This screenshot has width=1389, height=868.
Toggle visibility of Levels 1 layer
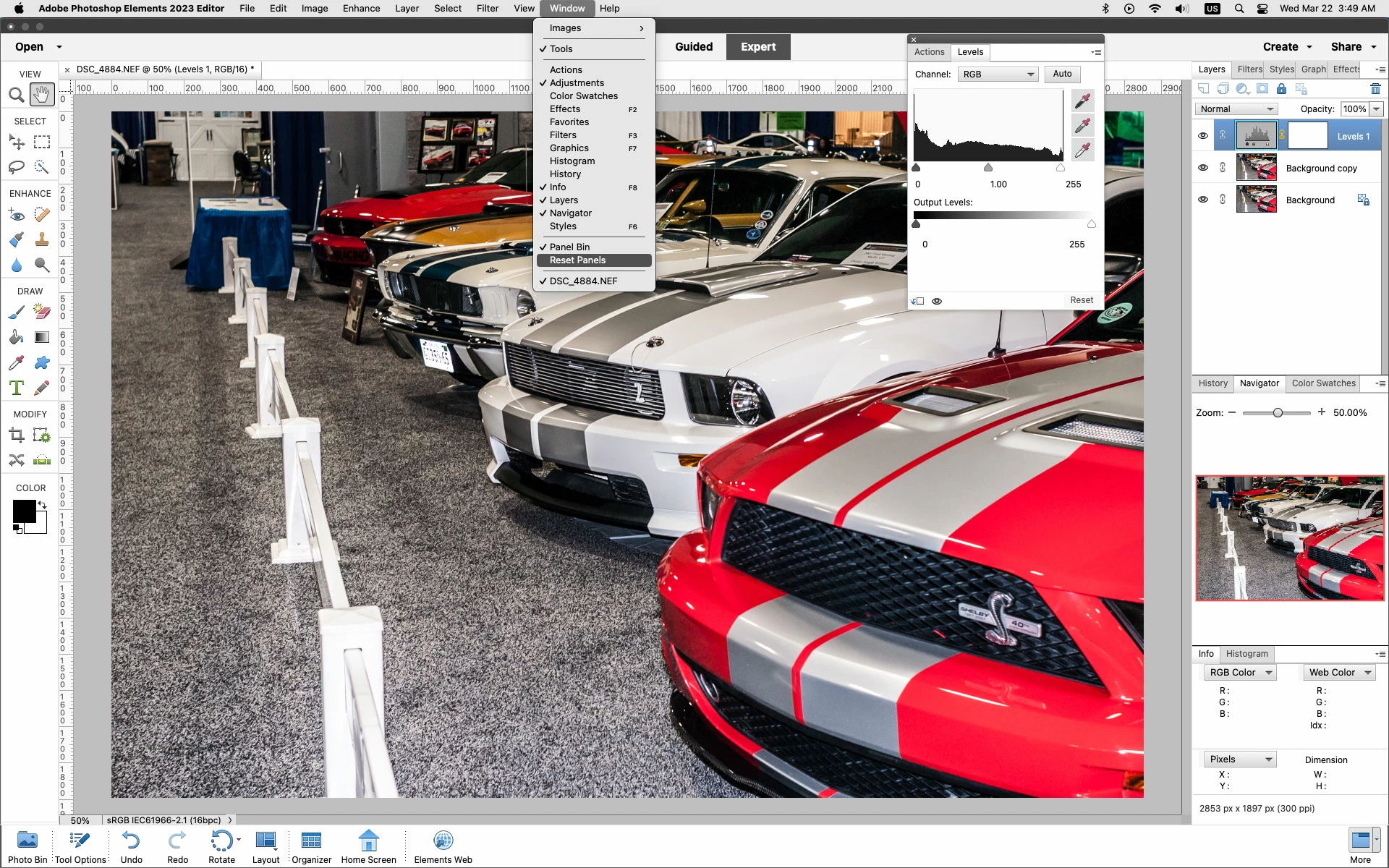click(x=1203, y=136)
